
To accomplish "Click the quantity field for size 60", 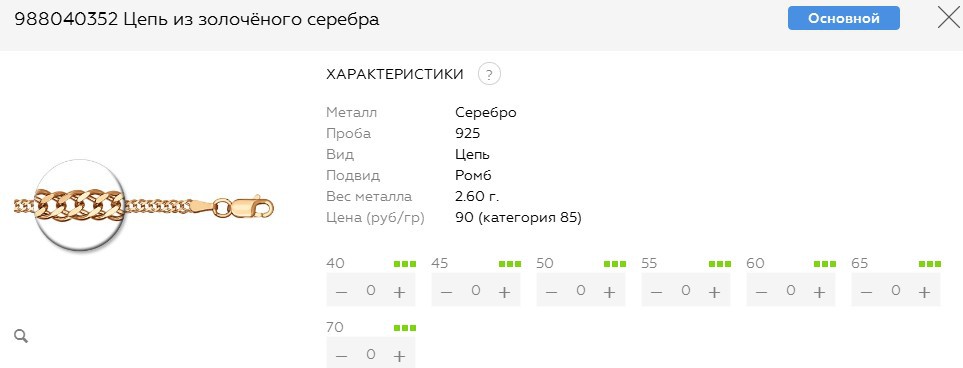I will point(790,290).
